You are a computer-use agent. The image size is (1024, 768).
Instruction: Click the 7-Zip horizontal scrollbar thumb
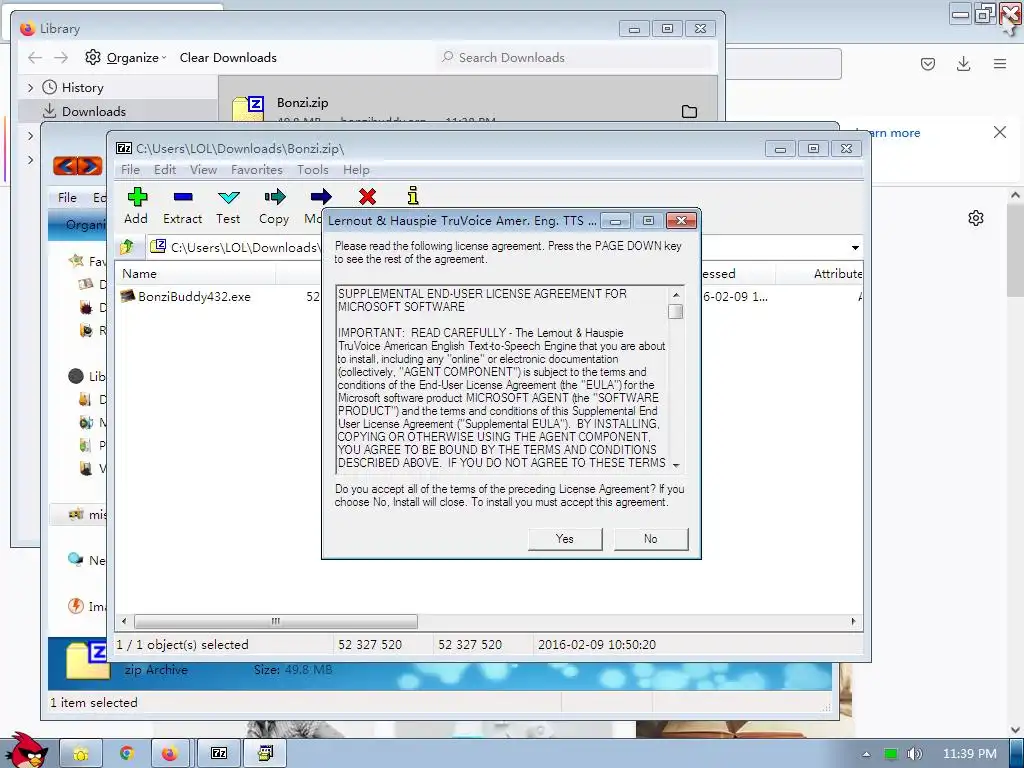tap(276, 621)
